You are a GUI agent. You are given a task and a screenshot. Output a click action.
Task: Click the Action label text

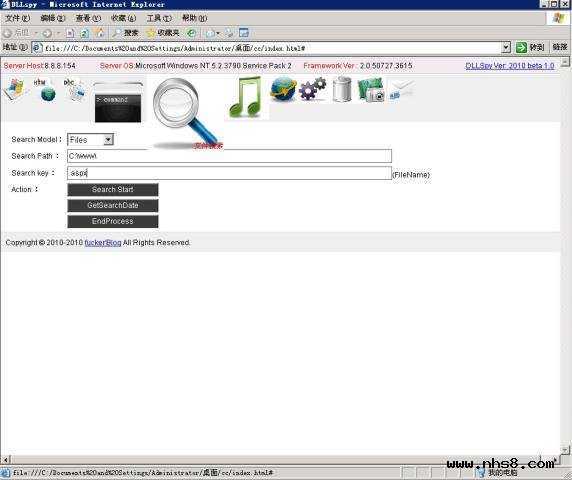pyautogui.click(x=24, y=190)
